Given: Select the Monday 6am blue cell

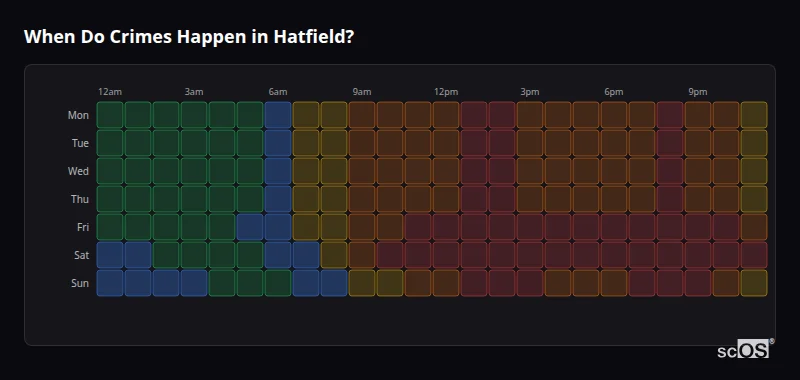Looking at the screenshot, I should [x=278, y=115].
